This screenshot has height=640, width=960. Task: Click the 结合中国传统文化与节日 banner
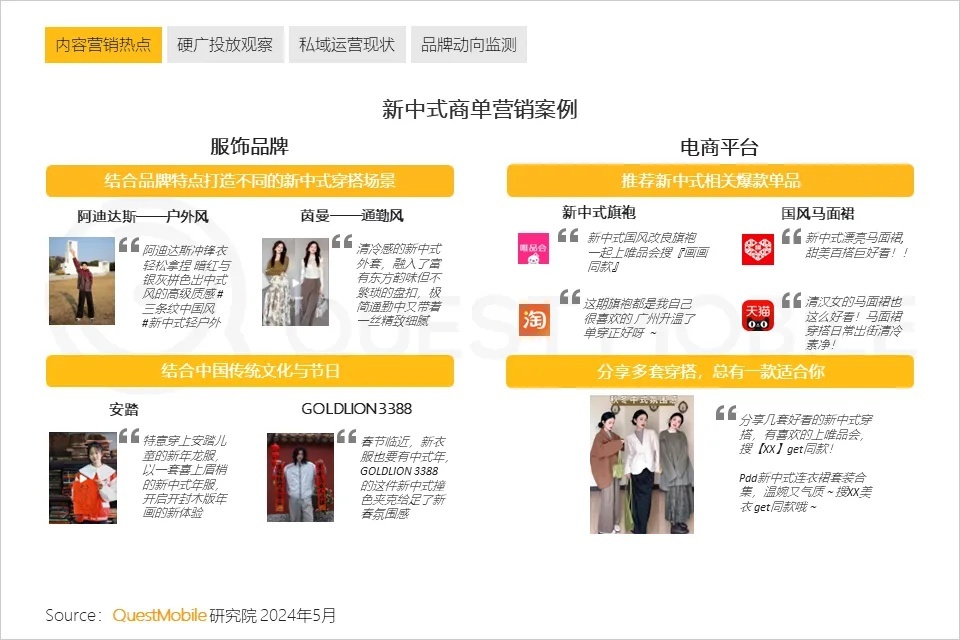[250, 371]
